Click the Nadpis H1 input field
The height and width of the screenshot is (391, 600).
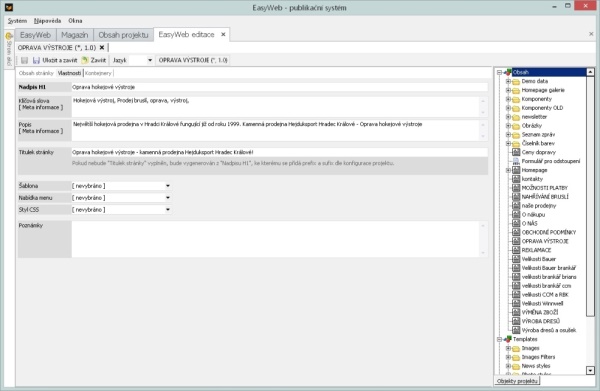point(279,87)
